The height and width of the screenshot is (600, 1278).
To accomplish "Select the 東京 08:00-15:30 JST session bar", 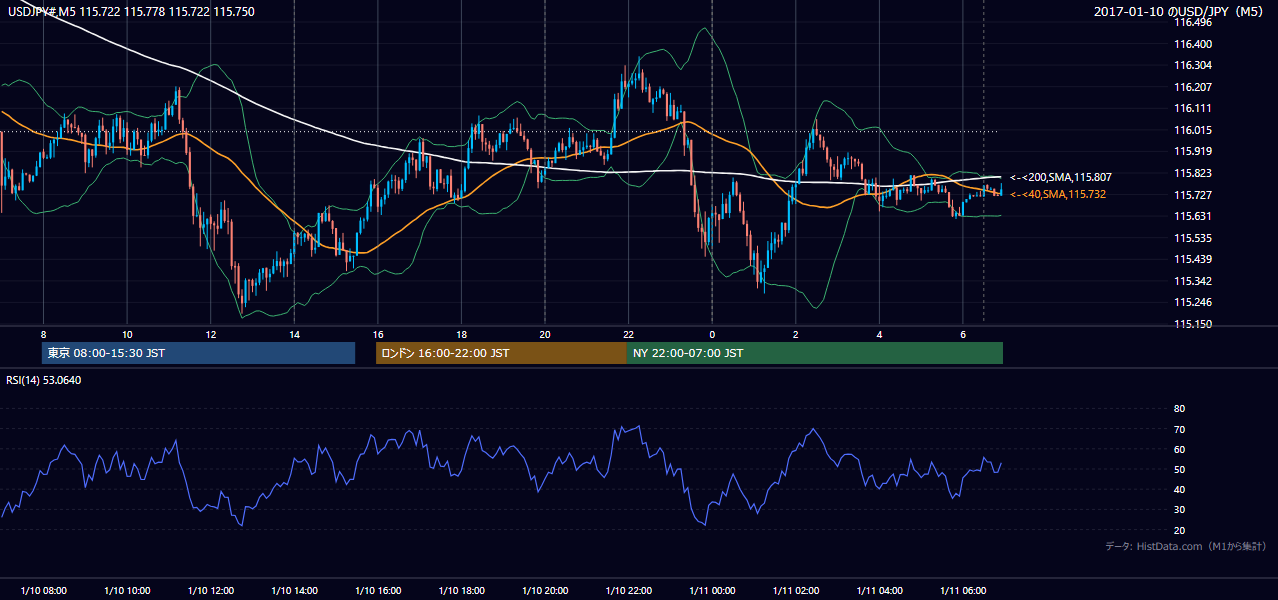I will click(198, 353).
